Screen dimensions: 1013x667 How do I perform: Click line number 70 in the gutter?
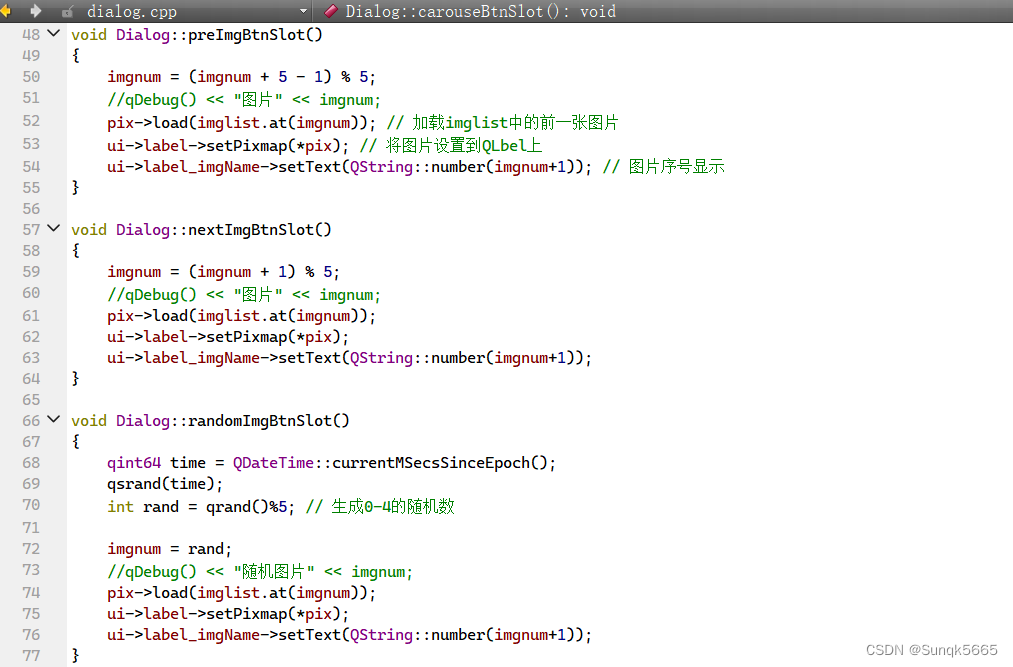tap(31, 505)
